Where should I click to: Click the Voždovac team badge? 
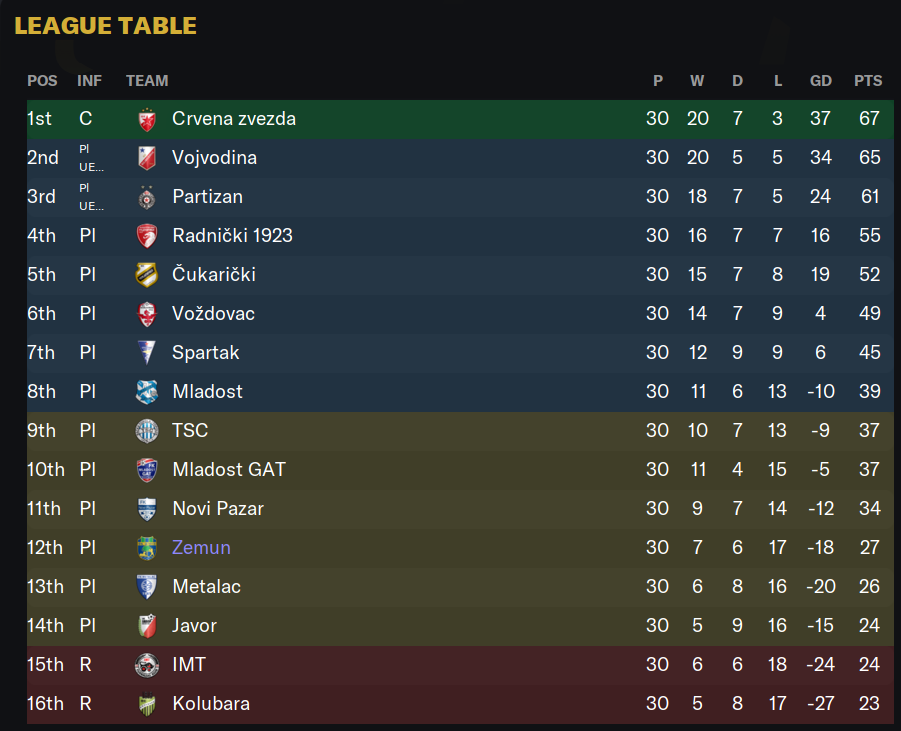coord(147,314)
